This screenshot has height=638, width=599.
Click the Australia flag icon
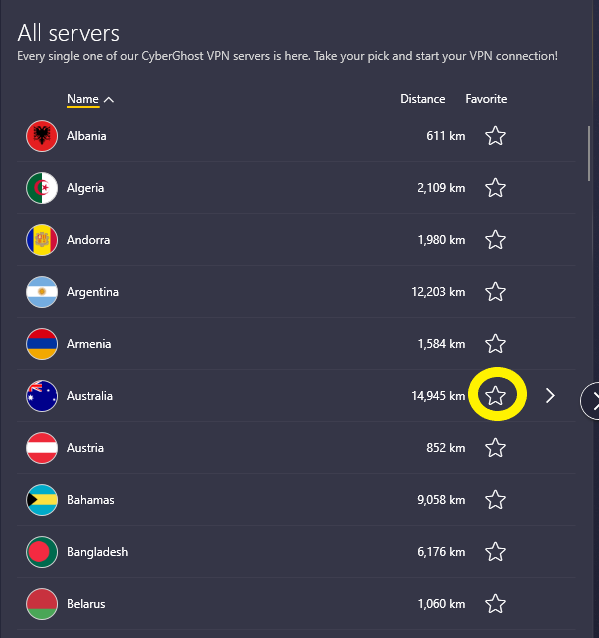click(42, 396)
